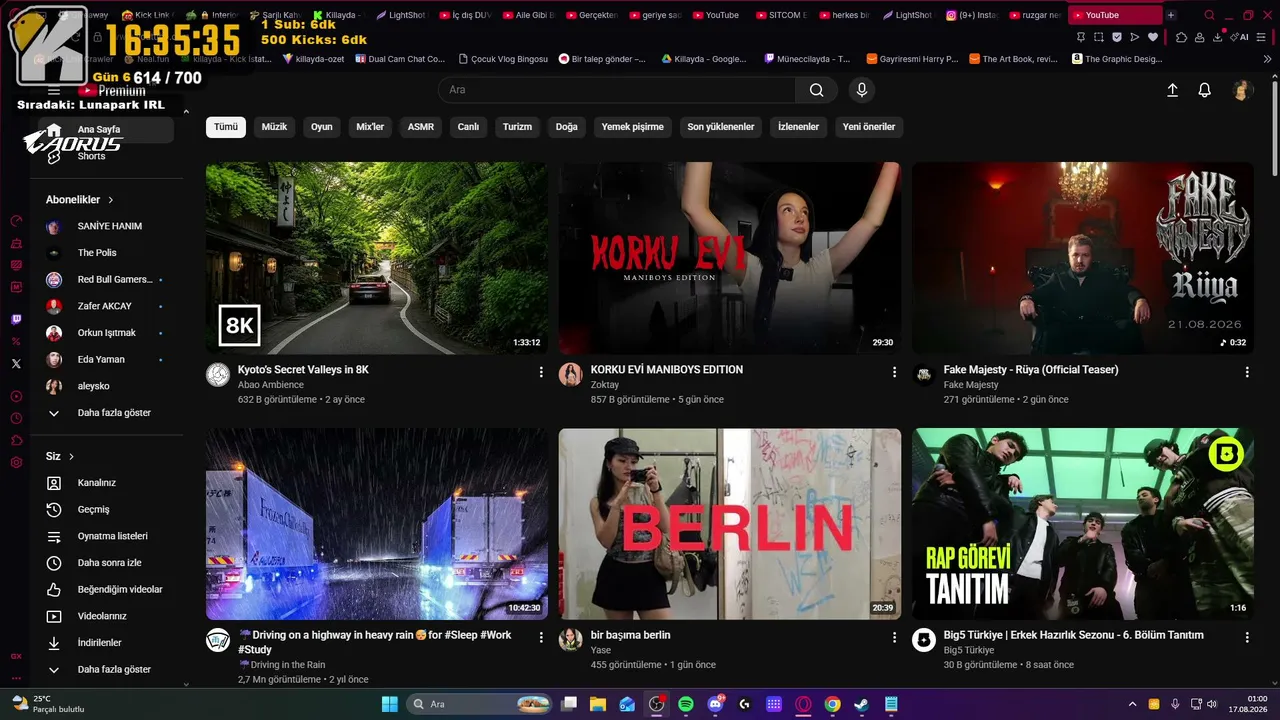Show hidden bookmarks with the double chevron
The width and height of the screenshot is (1280, 720).
(1267, 59)
